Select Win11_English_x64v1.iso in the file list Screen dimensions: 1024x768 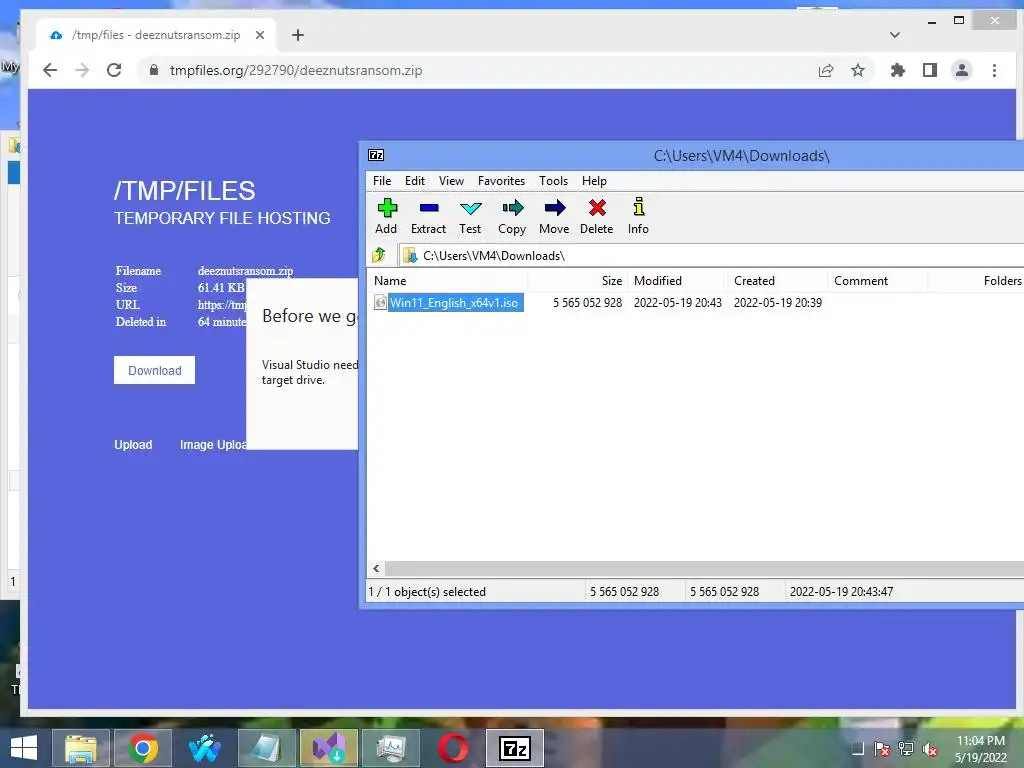(x=454, y=302)
